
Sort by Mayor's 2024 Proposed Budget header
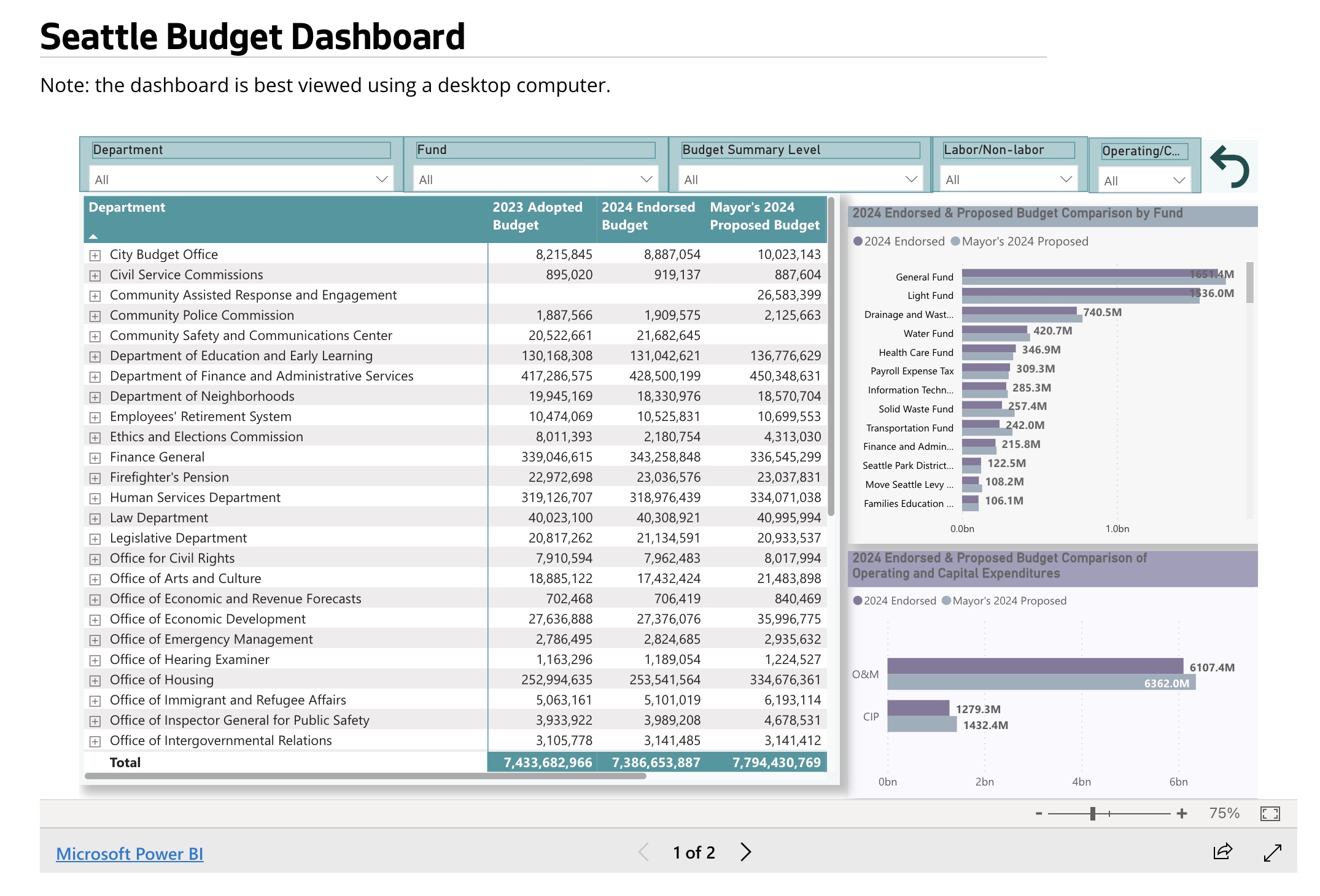point(764,215)
